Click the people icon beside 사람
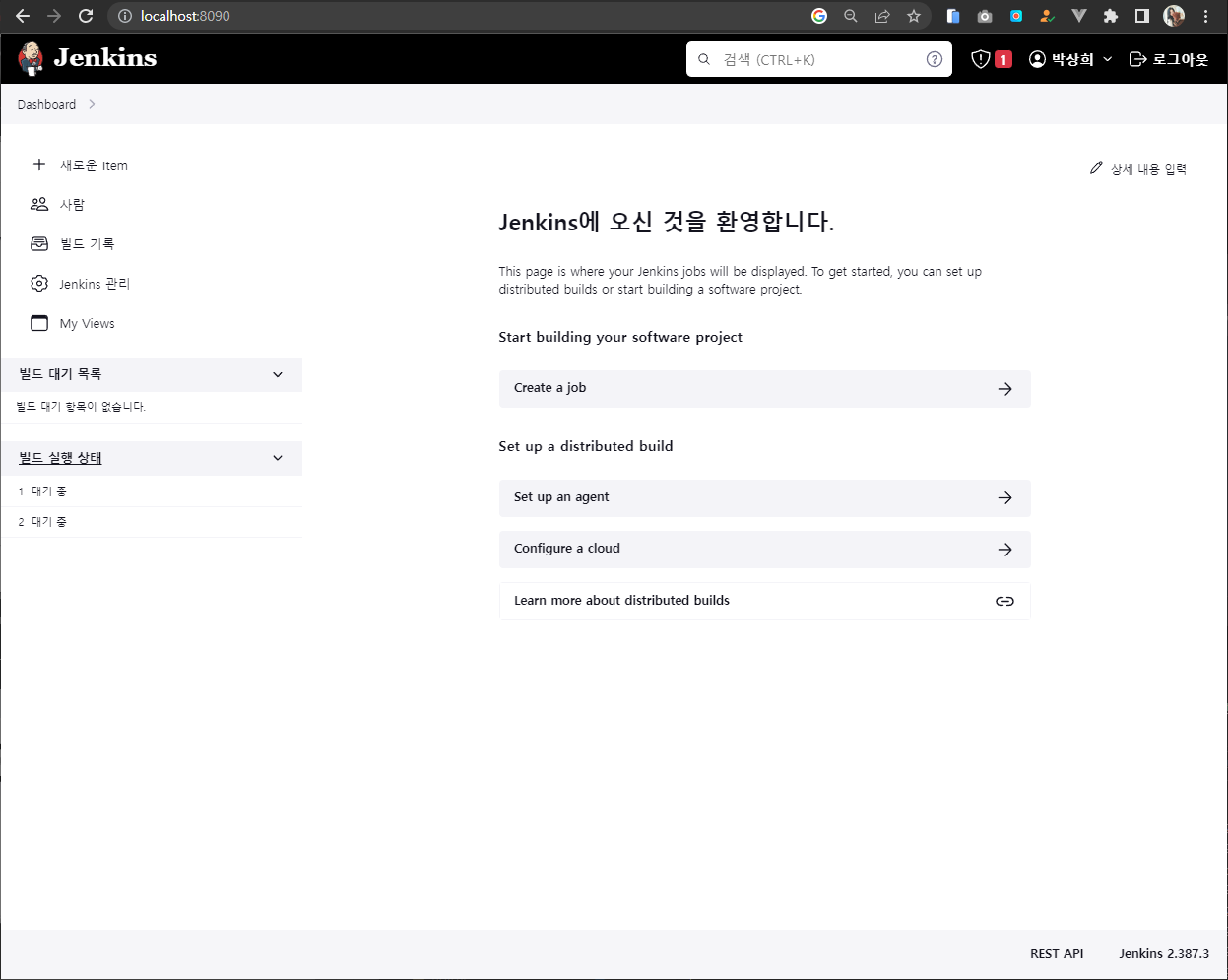This screenshot has height=980, width=1228. point(39,204)
